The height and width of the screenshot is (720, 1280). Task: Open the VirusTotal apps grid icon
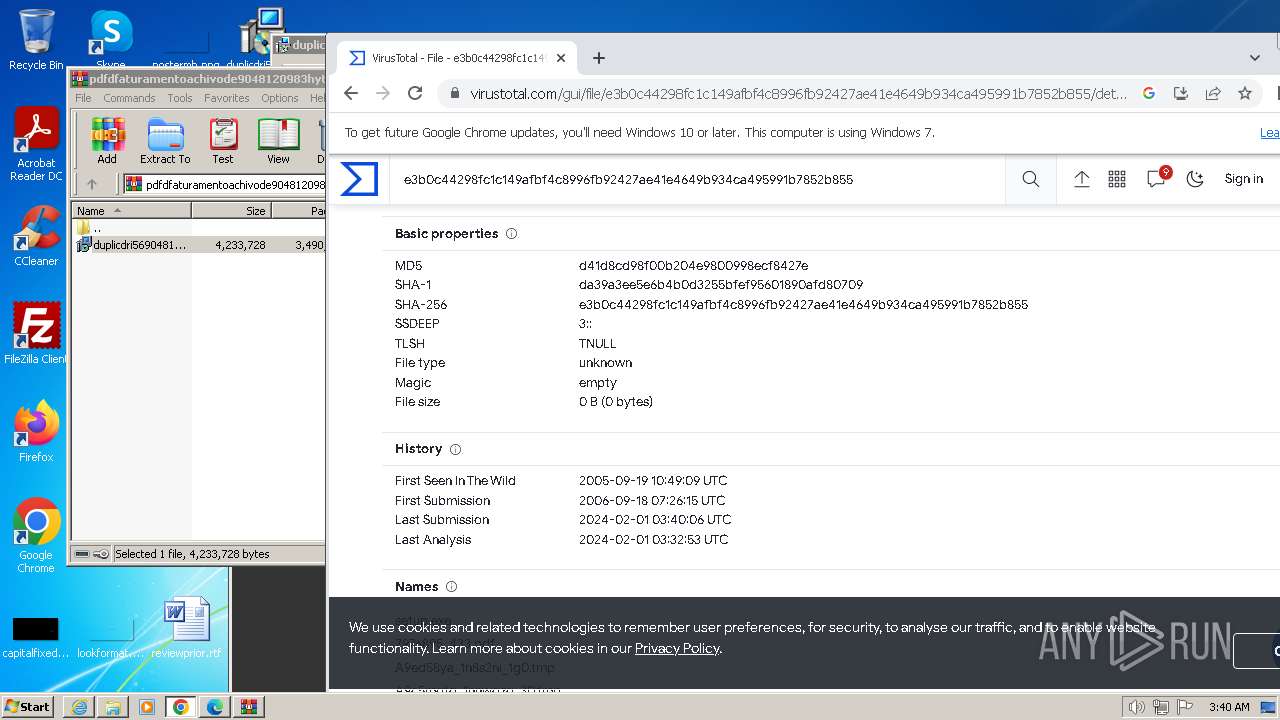click(1117, 179)
